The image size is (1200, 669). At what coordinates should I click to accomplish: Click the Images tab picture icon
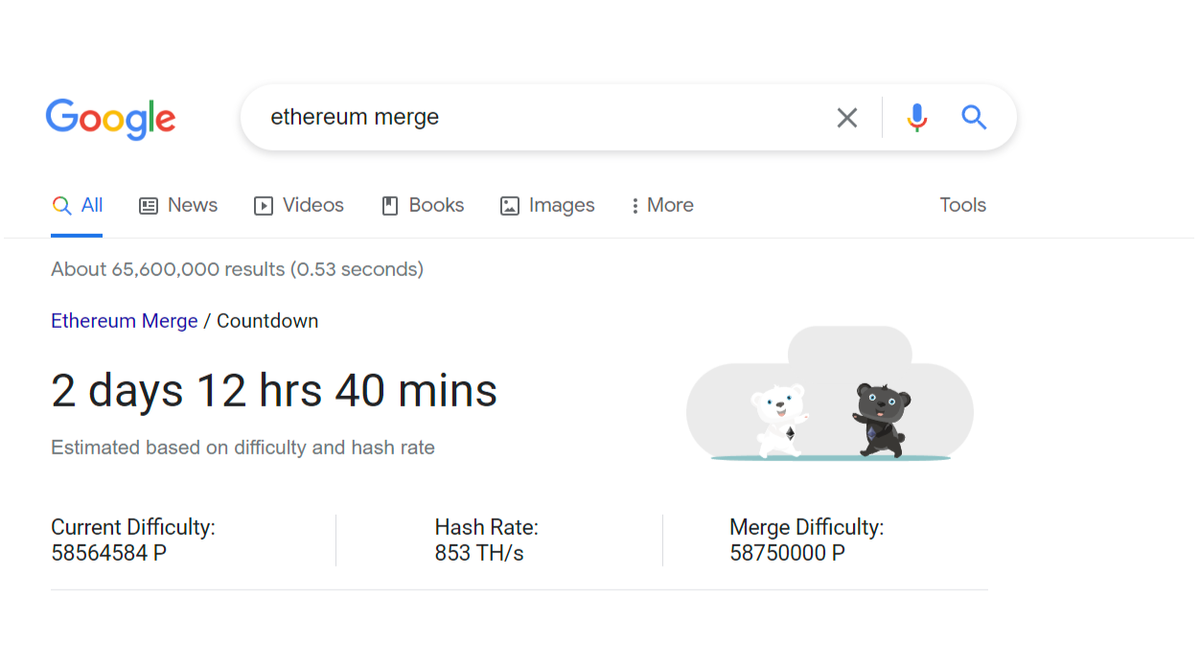(510, 206)
